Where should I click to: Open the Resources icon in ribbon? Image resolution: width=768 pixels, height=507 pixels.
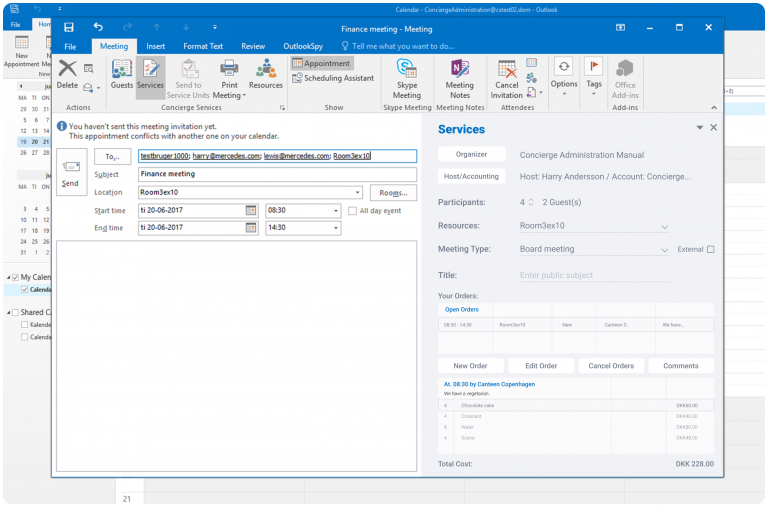tap(265, 70)
